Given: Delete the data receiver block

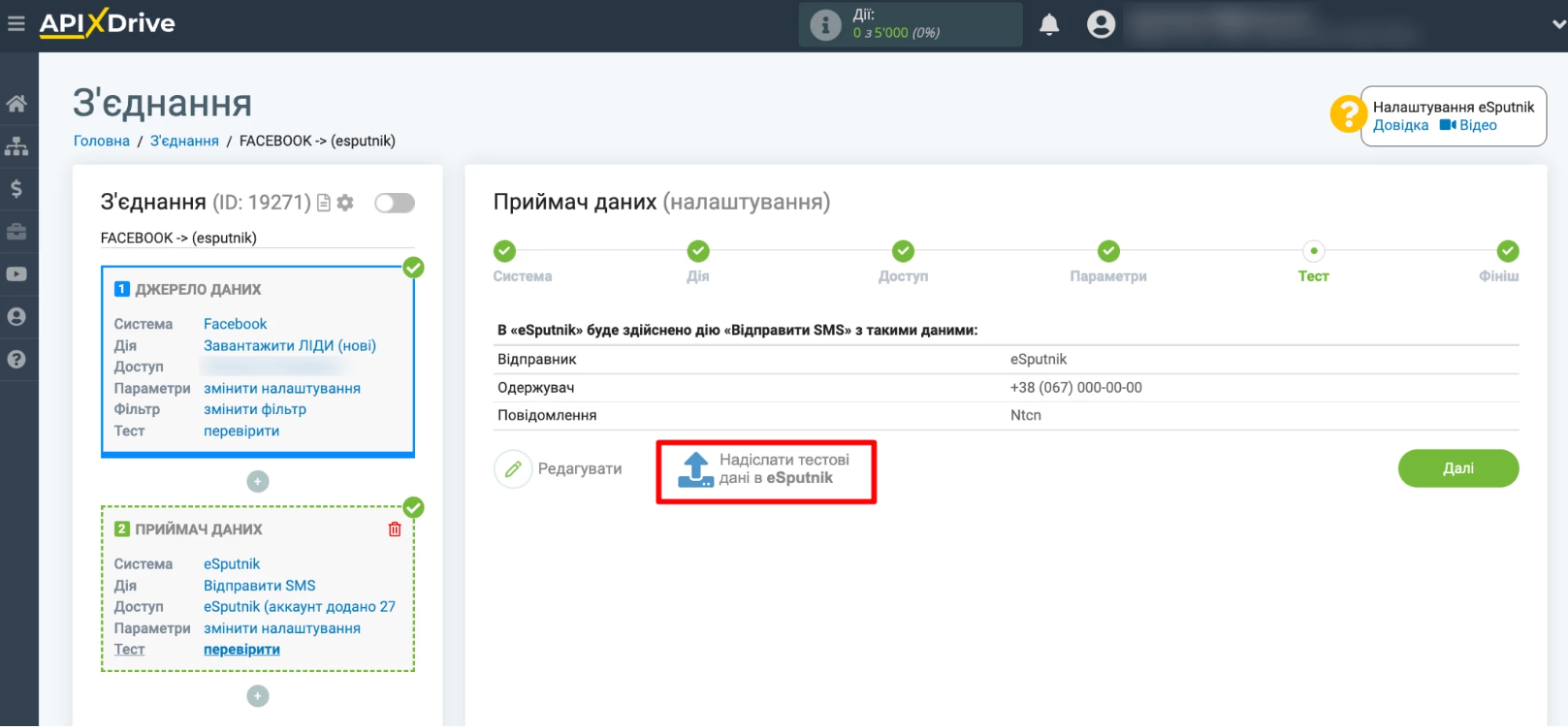Looking at the screenshot, I should pyautogui.click(x=395, y=529).
